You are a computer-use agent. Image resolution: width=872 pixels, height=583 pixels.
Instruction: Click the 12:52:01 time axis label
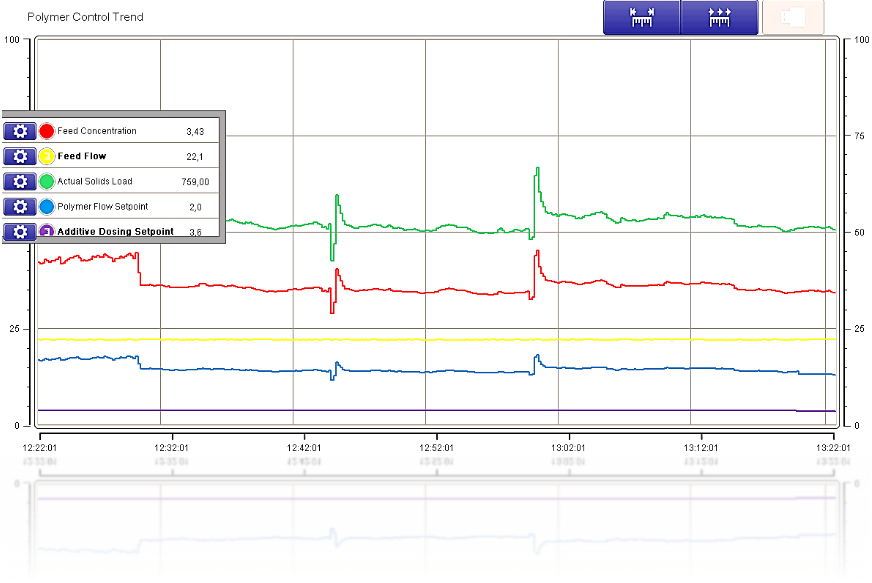pos(436,448)
